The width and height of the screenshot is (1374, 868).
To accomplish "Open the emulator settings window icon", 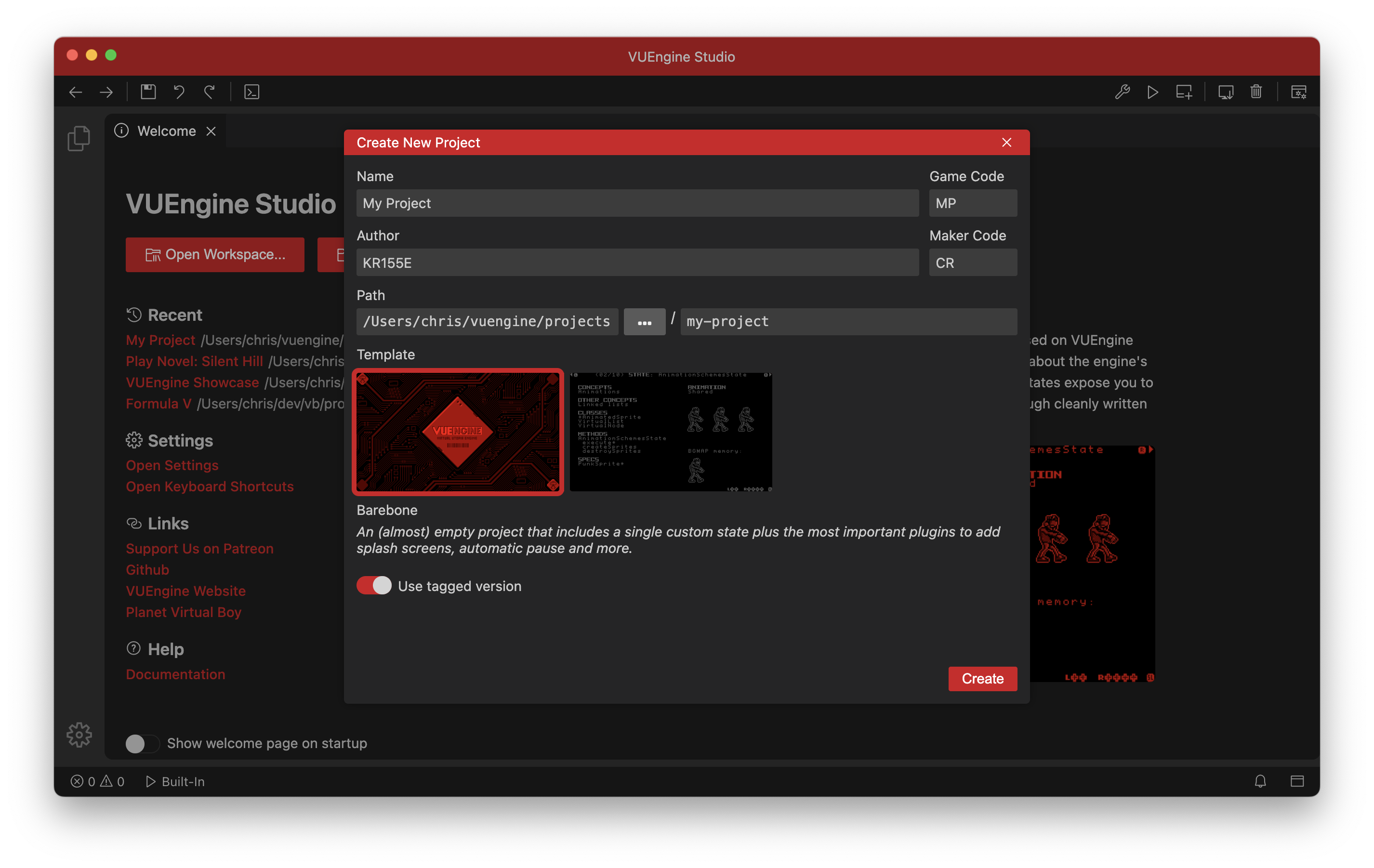I will click(1299, 92).
